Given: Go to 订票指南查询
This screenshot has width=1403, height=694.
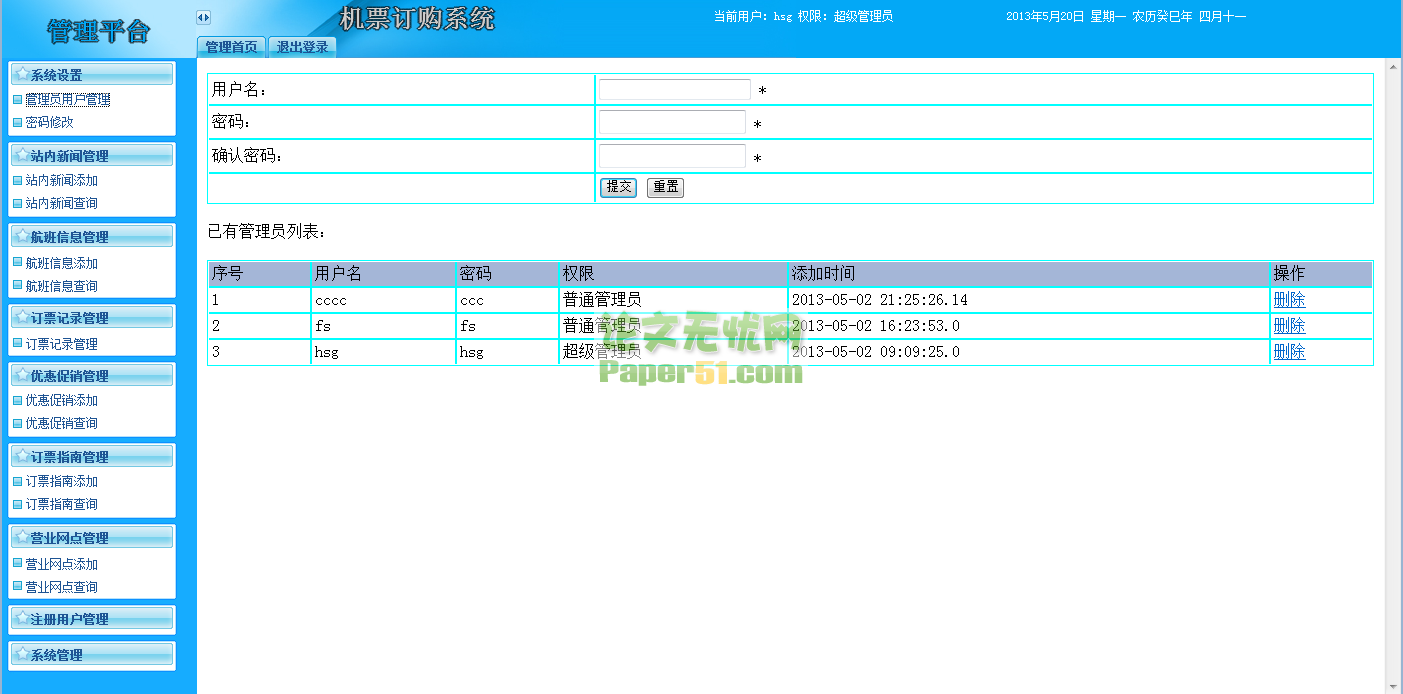Looking at the screenshot, I should coord(61,504).
